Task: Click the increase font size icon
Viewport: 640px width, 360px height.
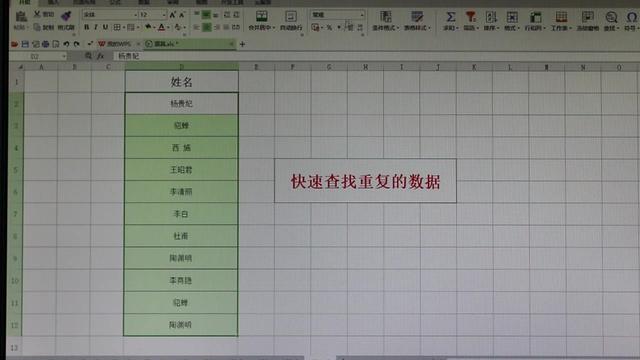Action: coord(172,15)
